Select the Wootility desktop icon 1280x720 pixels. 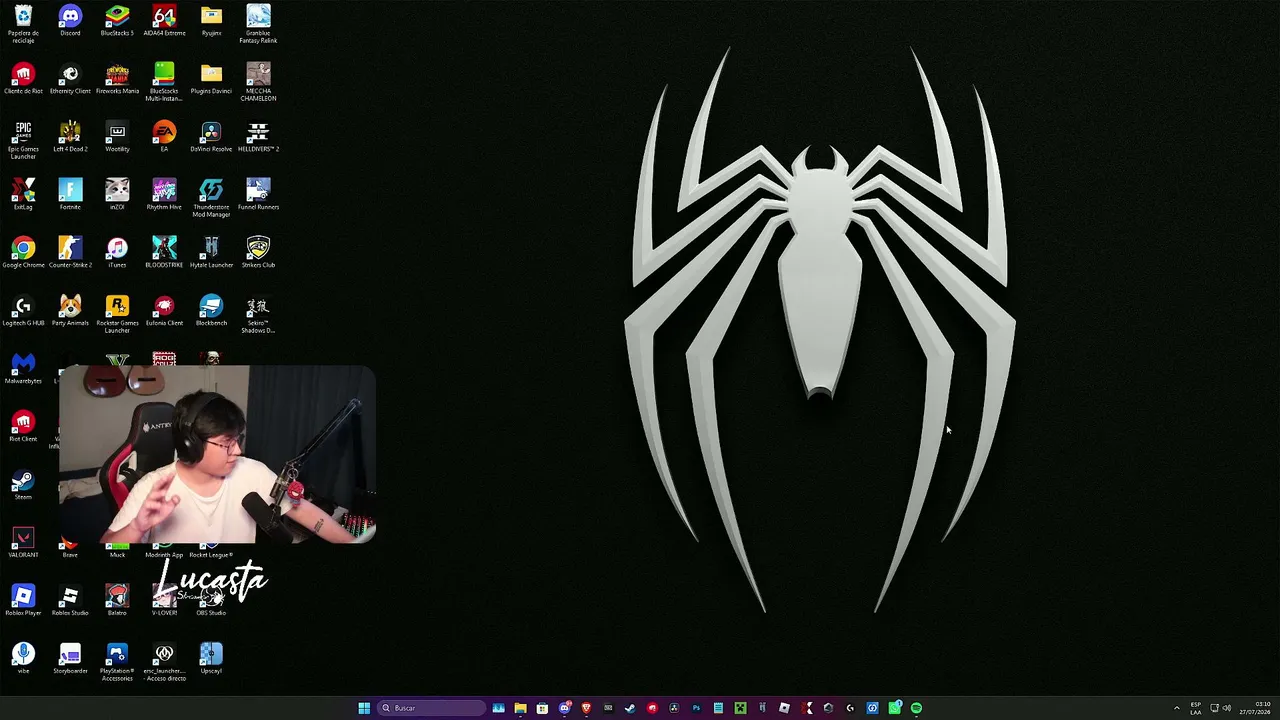117,137
